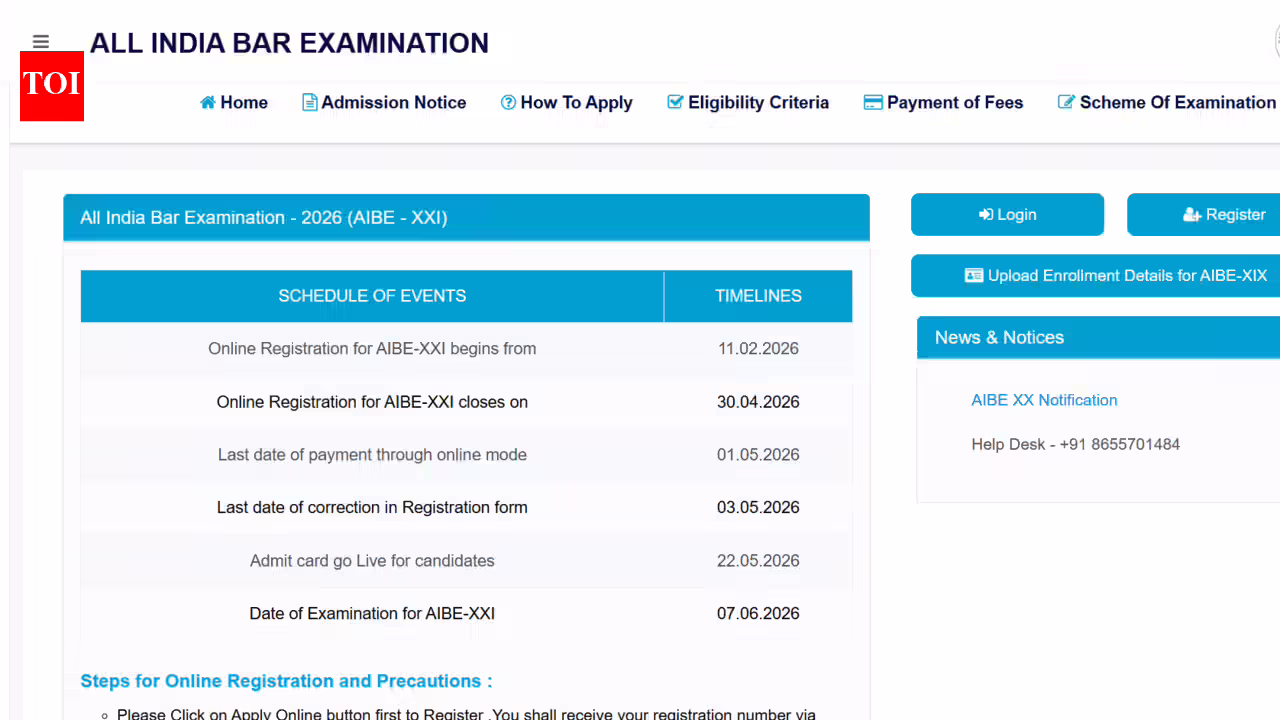
Task: Click the Payment of Fees card icon
Action: (x=873, y=102)
